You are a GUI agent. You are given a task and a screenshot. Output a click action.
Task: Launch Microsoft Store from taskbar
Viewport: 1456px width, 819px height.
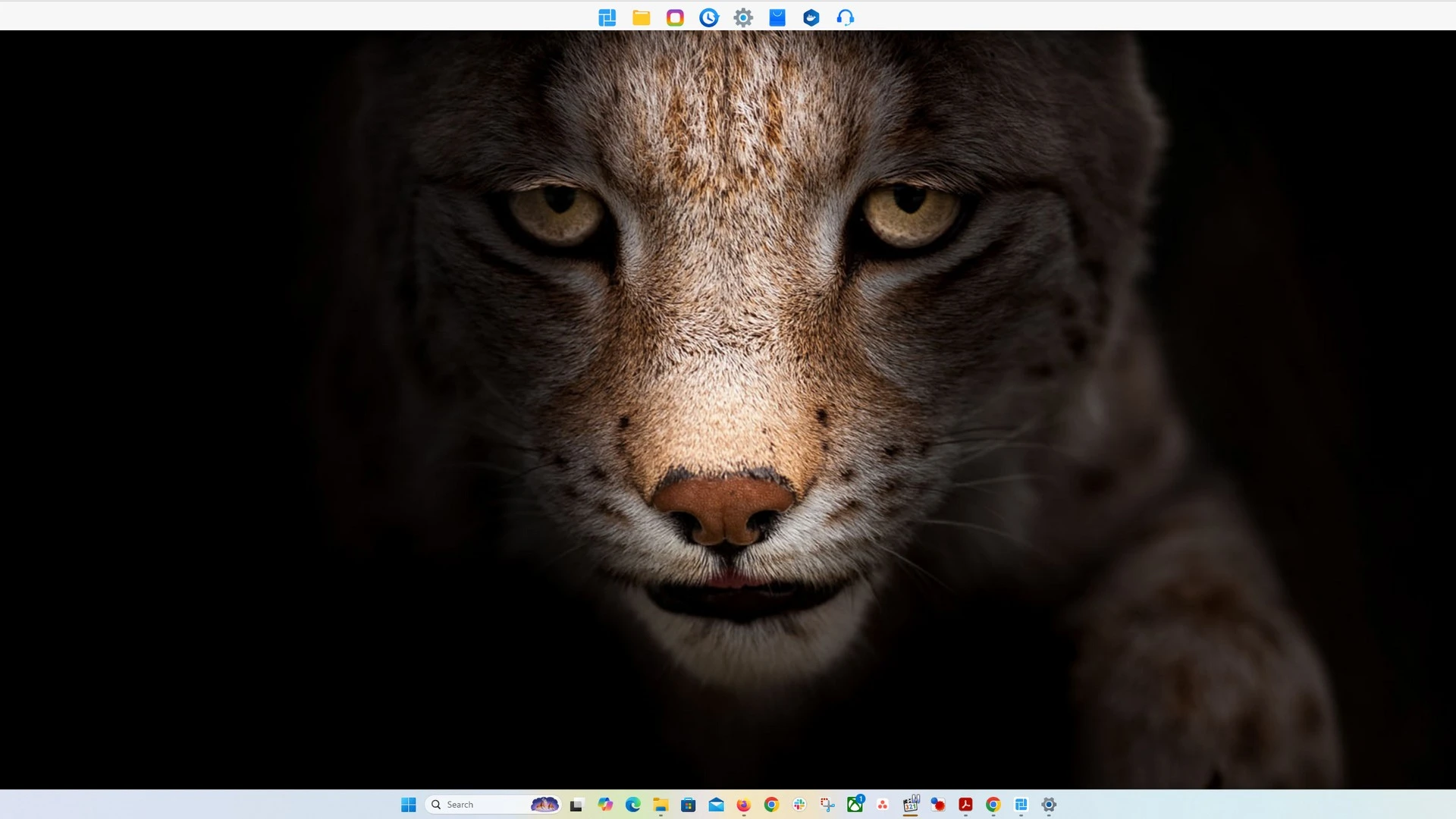click(x=689, y=805)
